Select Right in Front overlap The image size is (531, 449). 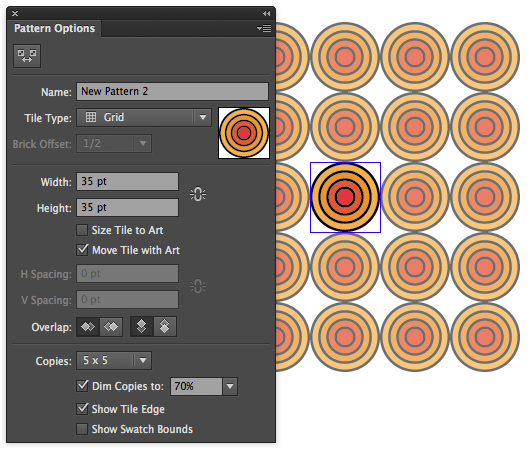[x=111, y=327]
